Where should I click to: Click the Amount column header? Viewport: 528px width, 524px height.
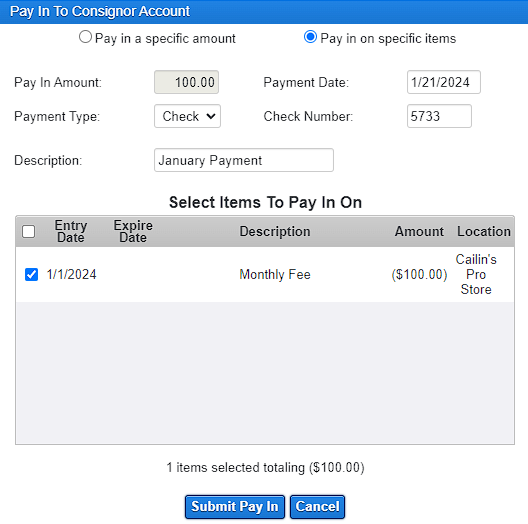click(419, 231)
